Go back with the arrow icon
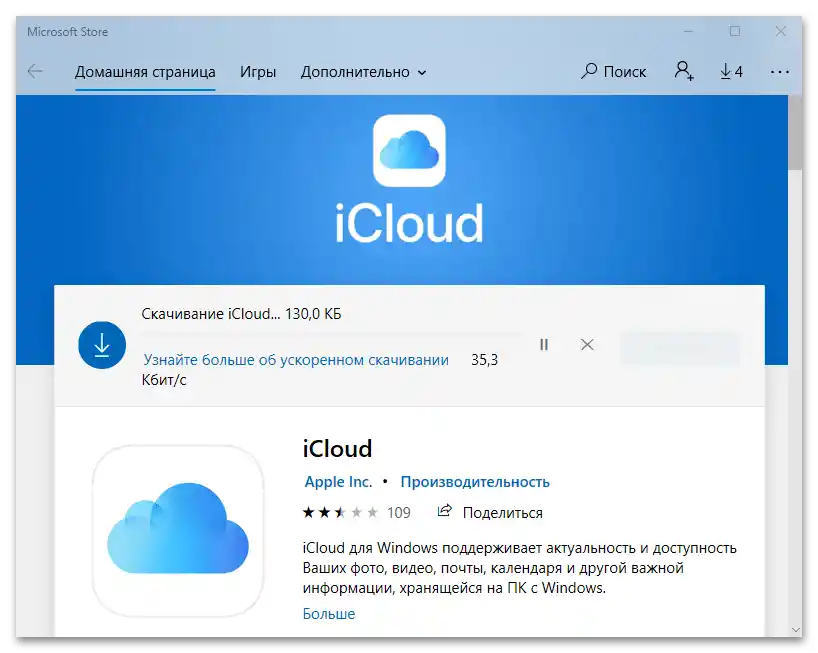 point(35,71)
